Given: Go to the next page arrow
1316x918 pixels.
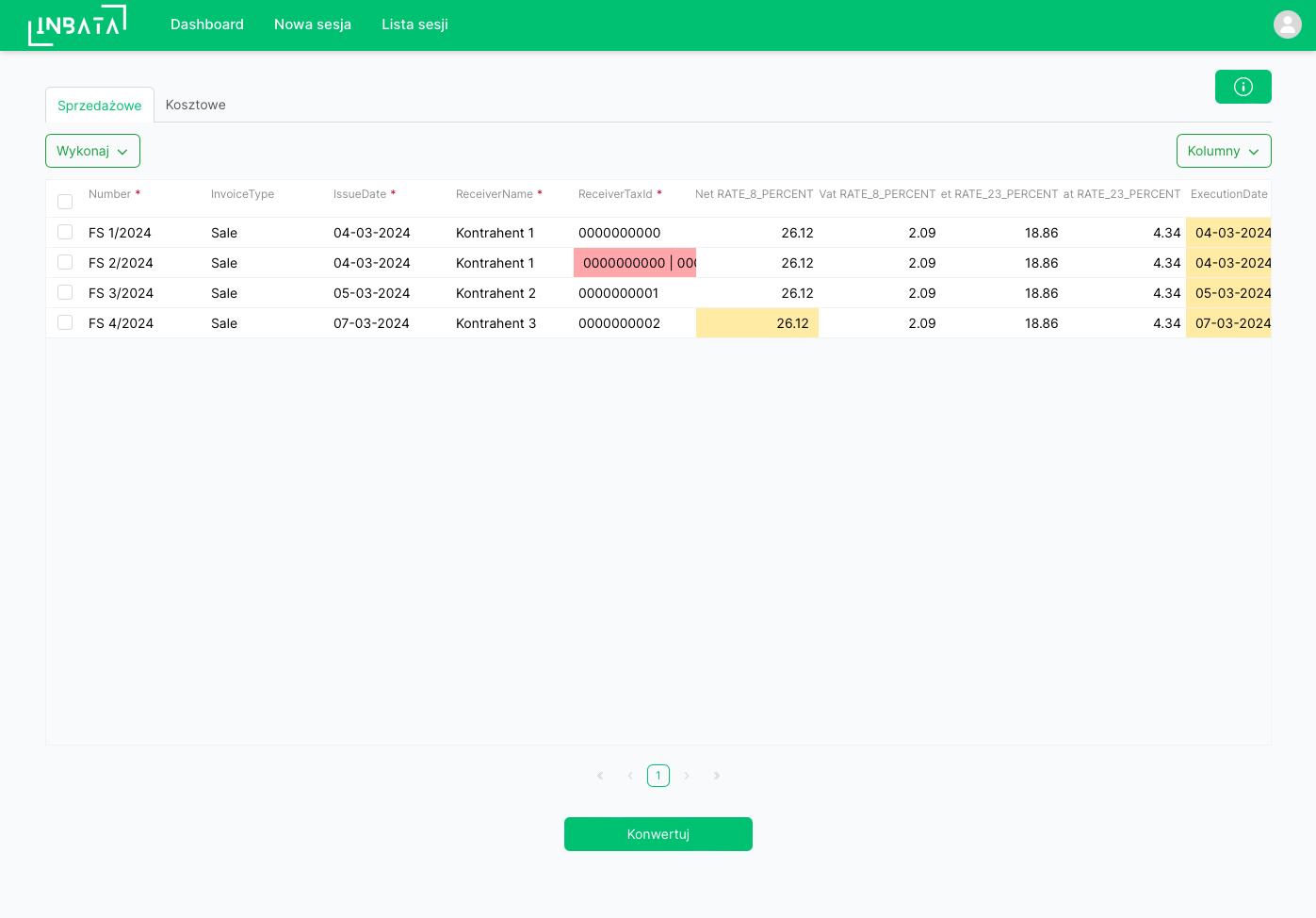Looking at the screenshot, I should click(x=687, y=776).
